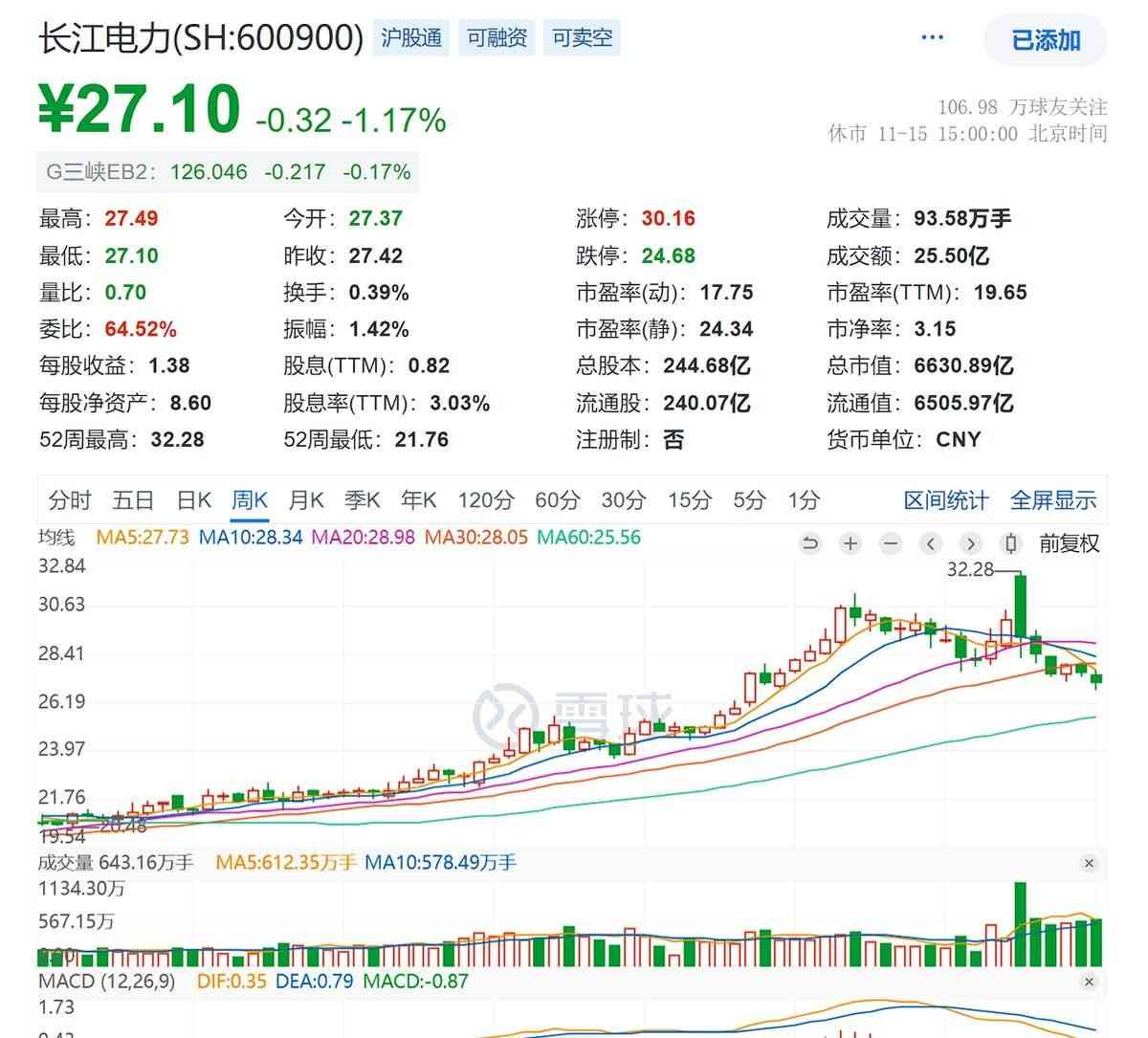
Task: Close the 成交量 volume indicator panel
Action: coord(1089,863)
